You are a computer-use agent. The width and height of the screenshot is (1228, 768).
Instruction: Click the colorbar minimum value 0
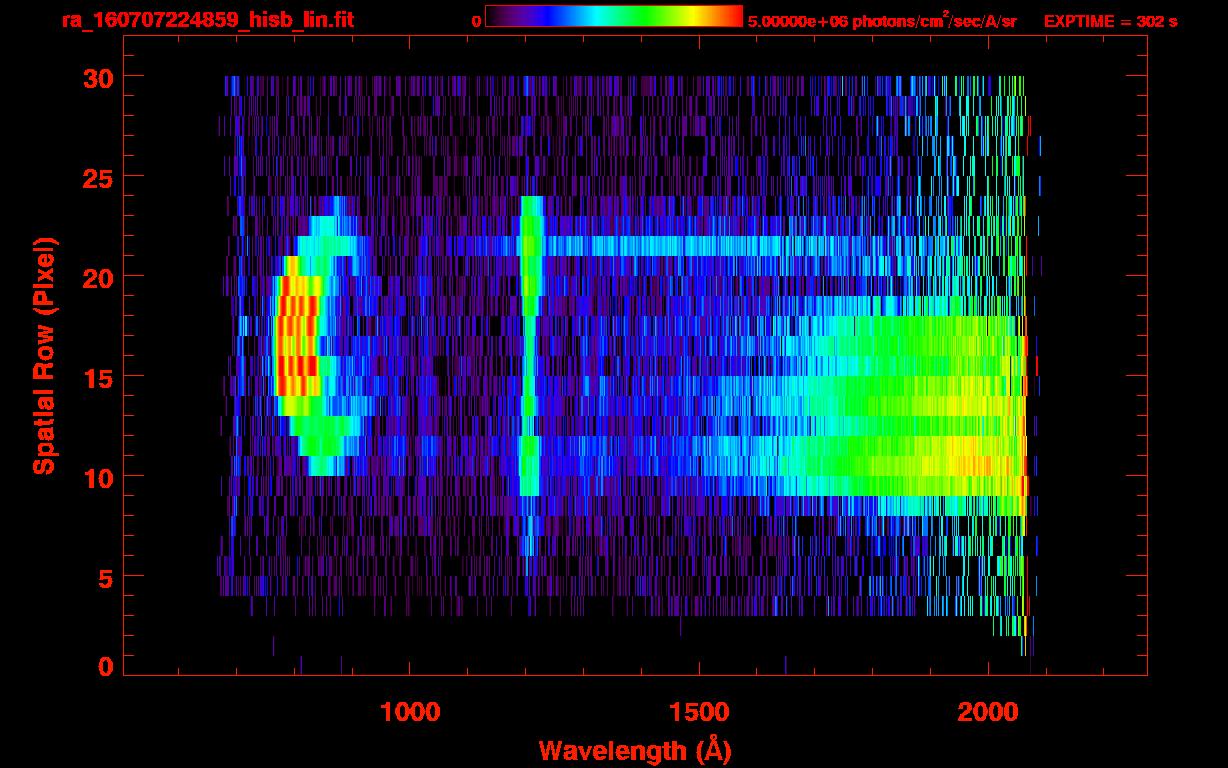[476, 21]
